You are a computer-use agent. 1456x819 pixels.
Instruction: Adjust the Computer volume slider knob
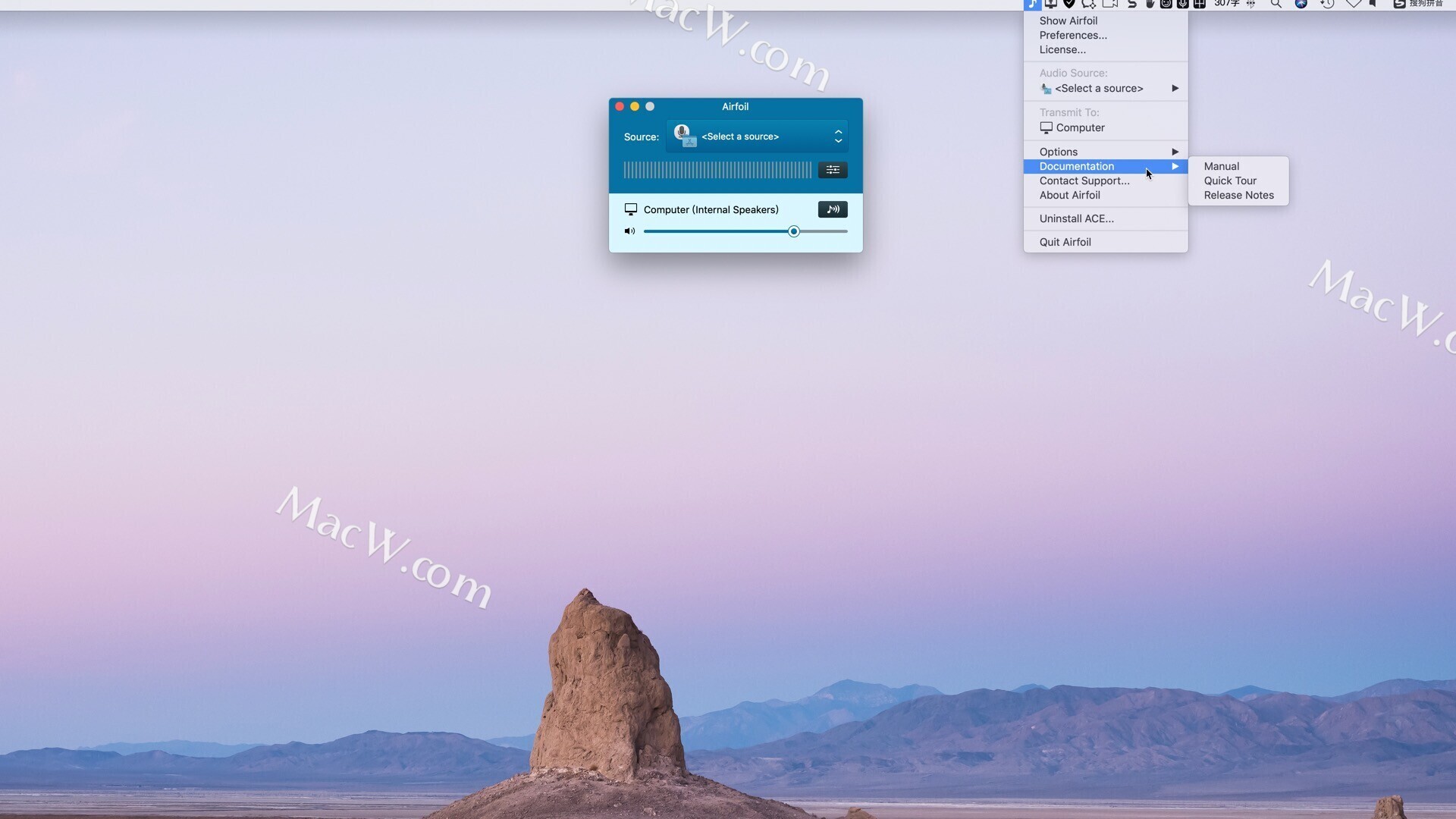point(793,231)
